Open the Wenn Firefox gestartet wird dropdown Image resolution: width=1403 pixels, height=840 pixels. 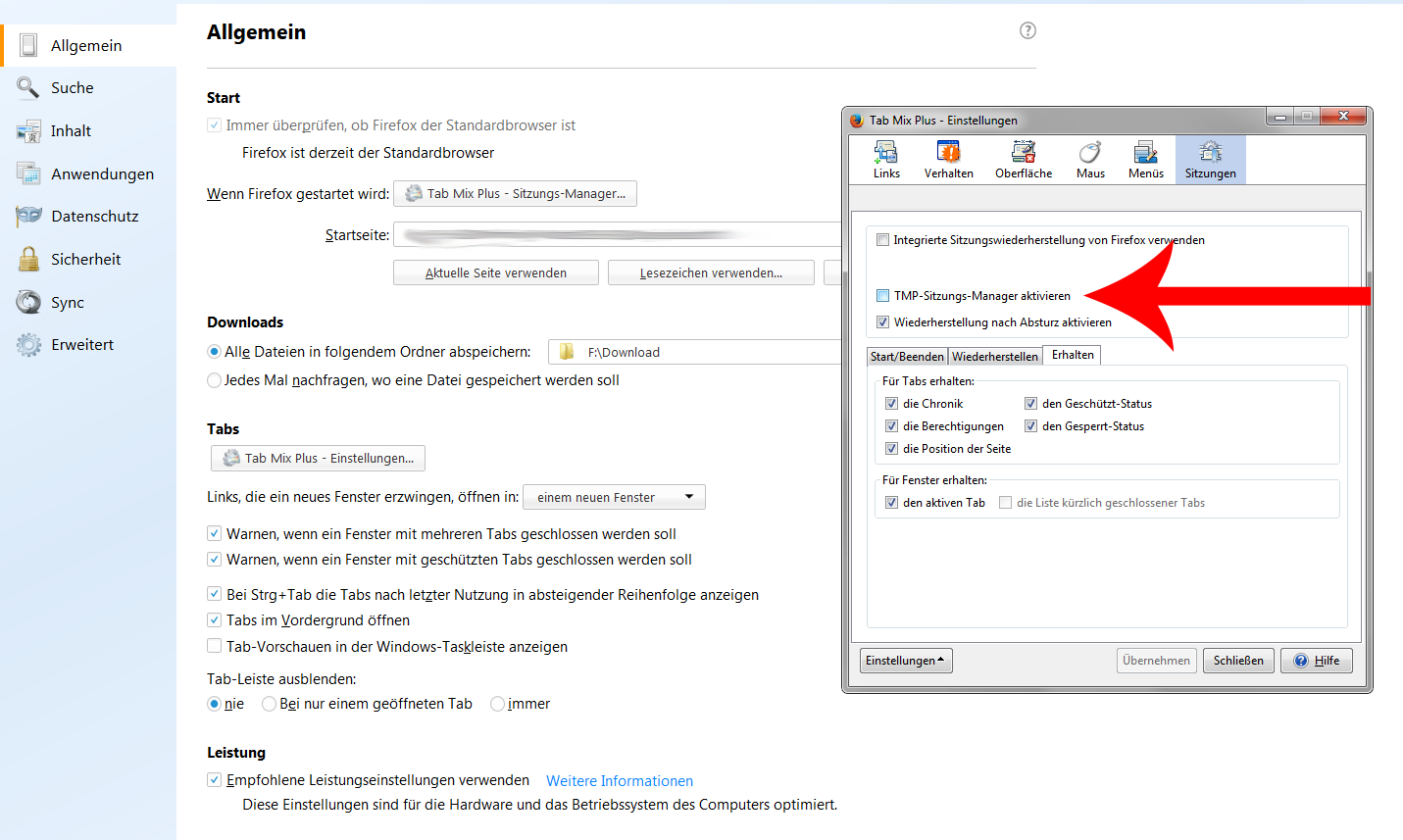coord(515,194)
